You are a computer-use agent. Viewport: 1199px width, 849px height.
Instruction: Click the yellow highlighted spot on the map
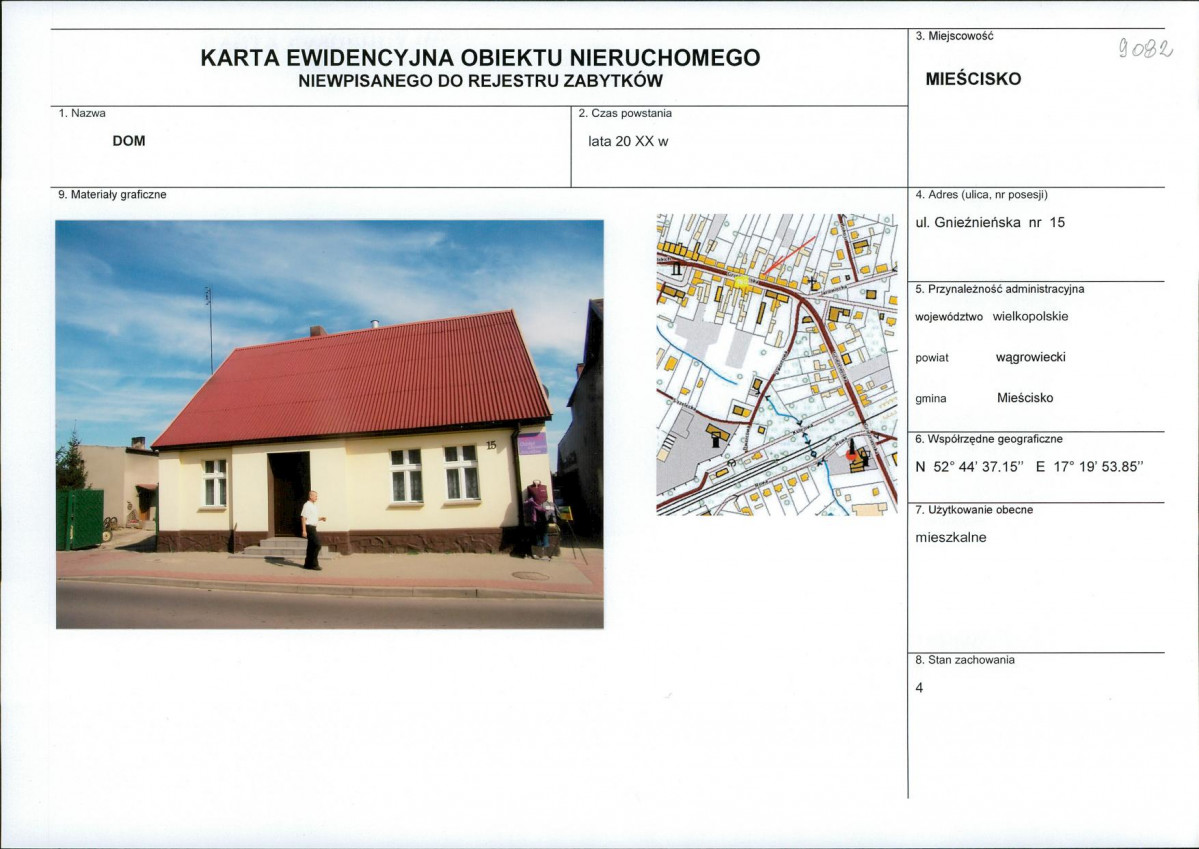click(x=742, y=282)
